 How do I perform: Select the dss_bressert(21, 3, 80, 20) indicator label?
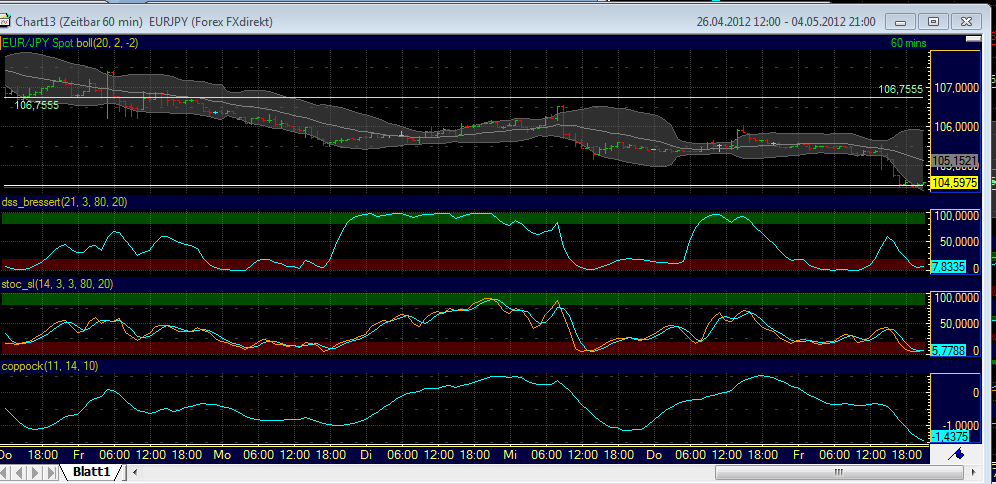point(65,202)
